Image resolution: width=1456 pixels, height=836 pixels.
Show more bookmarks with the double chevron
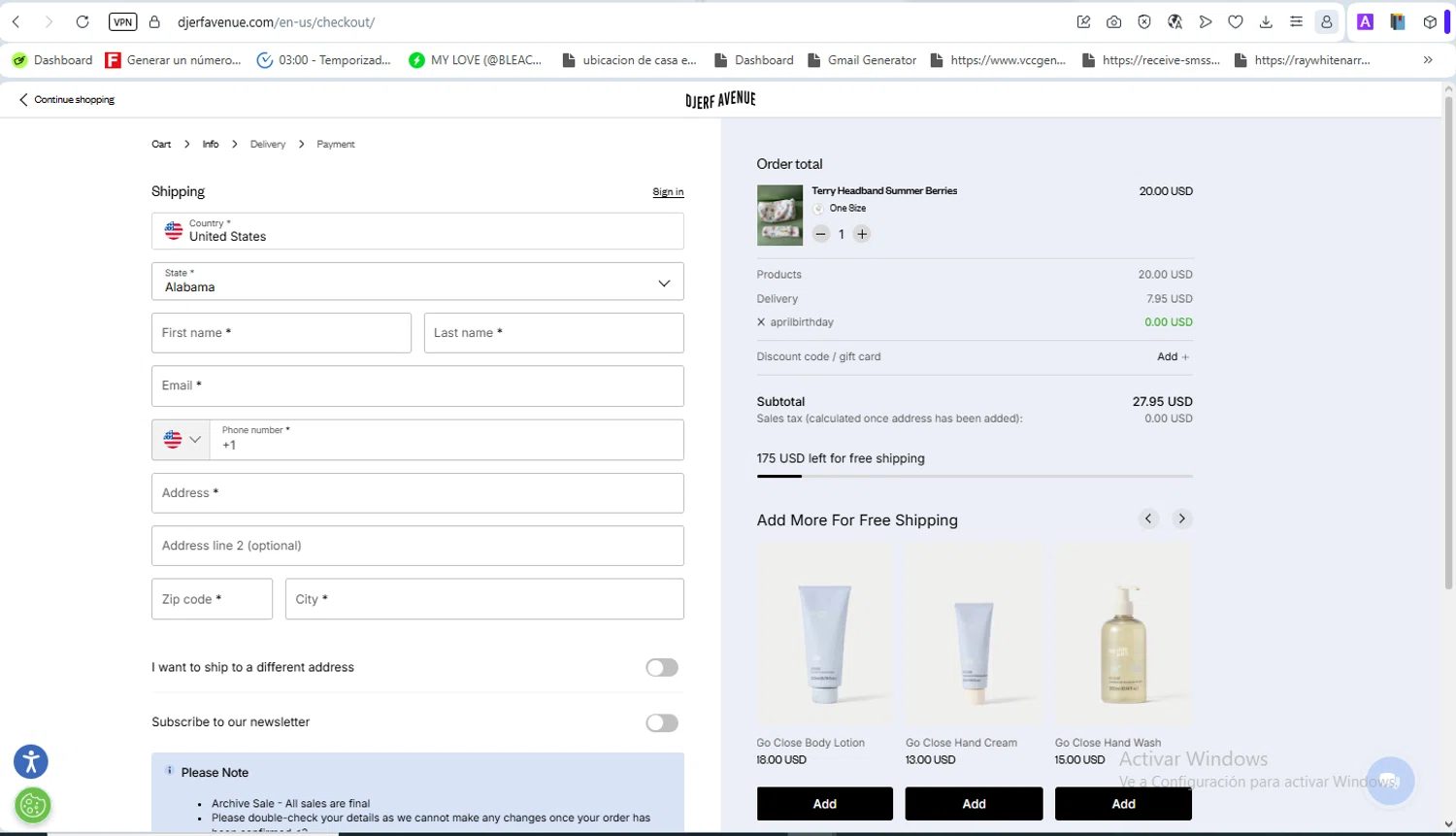[x=1428, y=60]
